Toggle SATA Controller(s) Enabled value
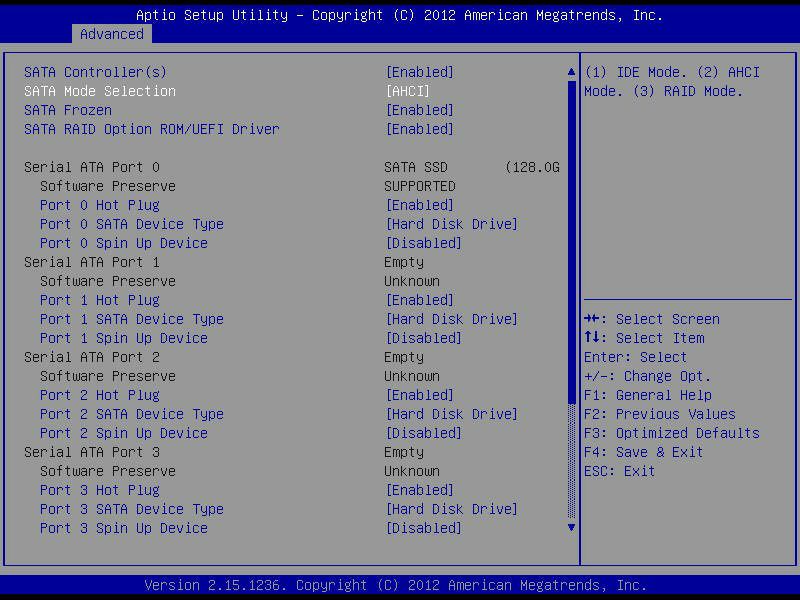Screen dimensions: 800x600 click(420, 72)
